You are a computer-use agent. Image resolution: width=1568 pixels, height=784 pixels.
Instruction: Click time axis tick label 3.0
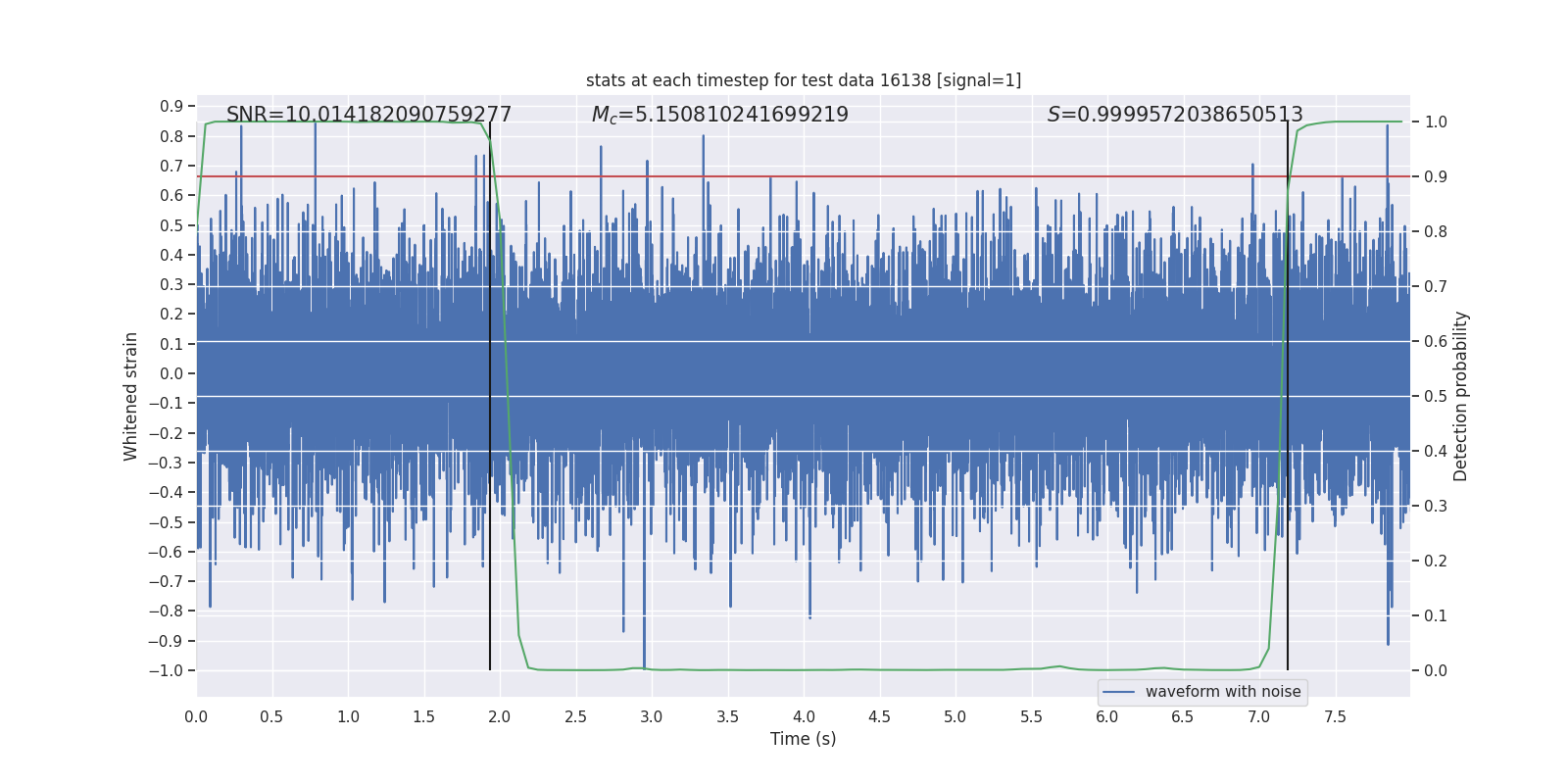(652, 716)
